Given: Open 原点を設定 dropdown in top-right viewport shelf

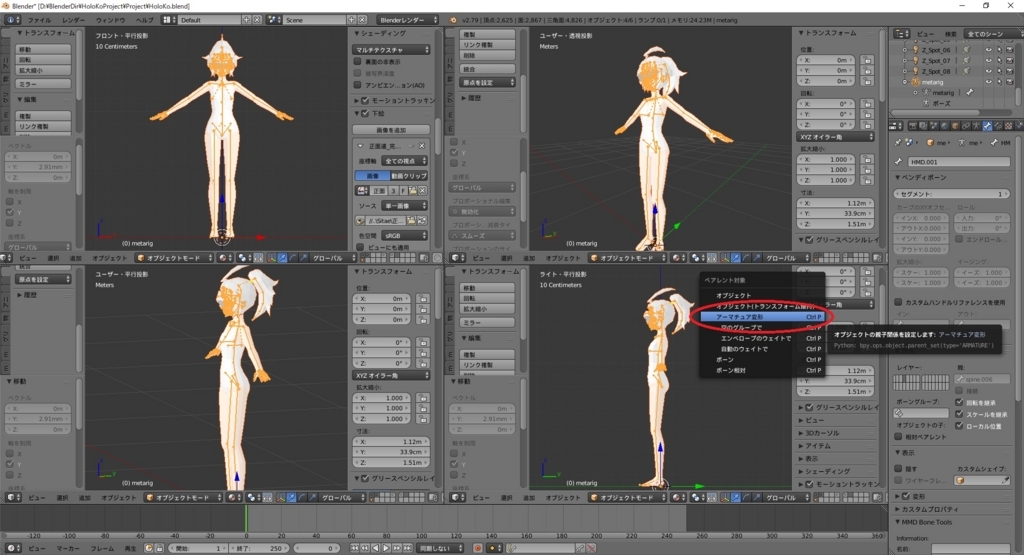Looking at the screenshot, I should coord(488,82).
